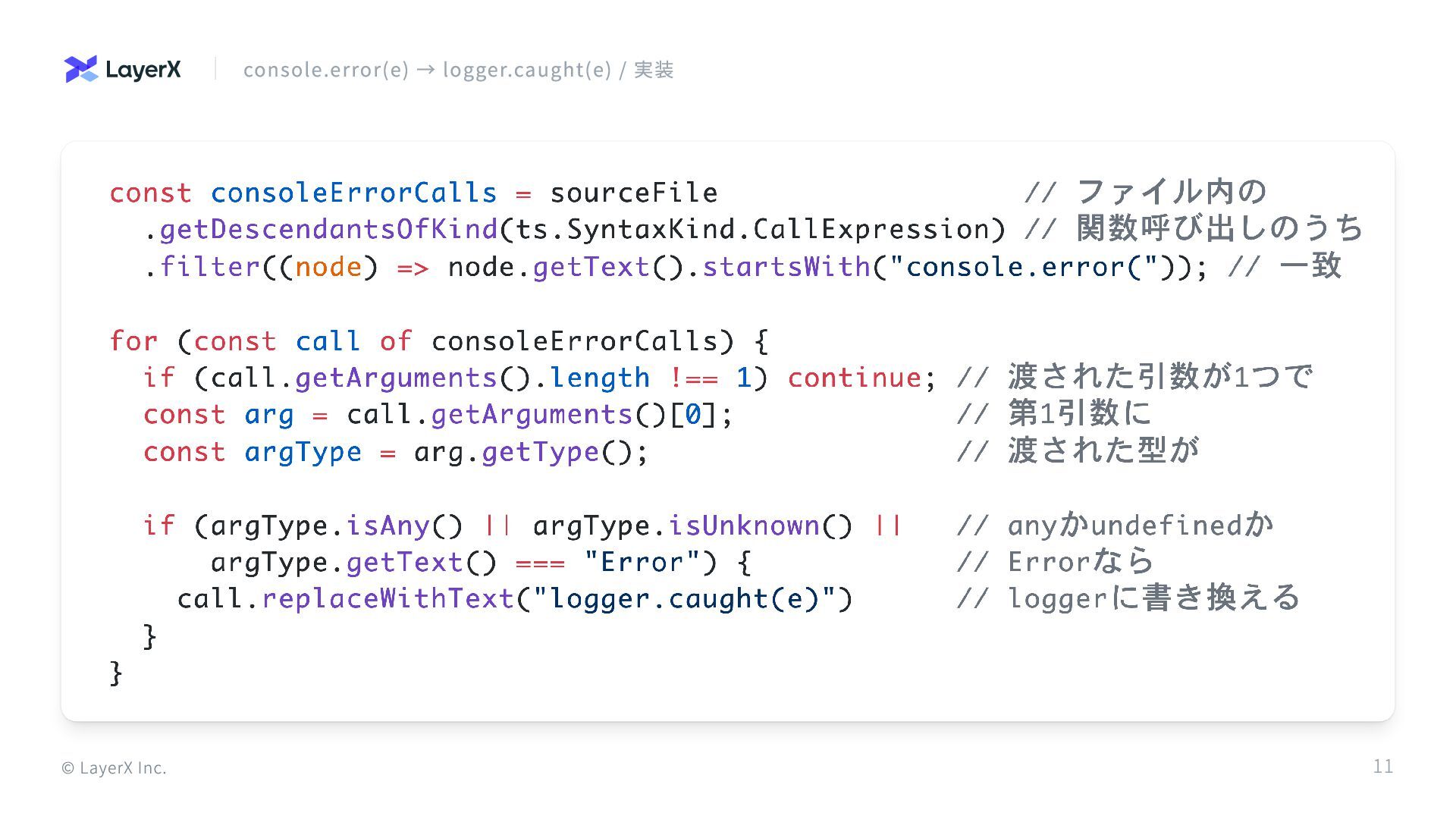Click the isUnknown method call
This screenshot has width=1456, height=819.
tap(743, 526)
